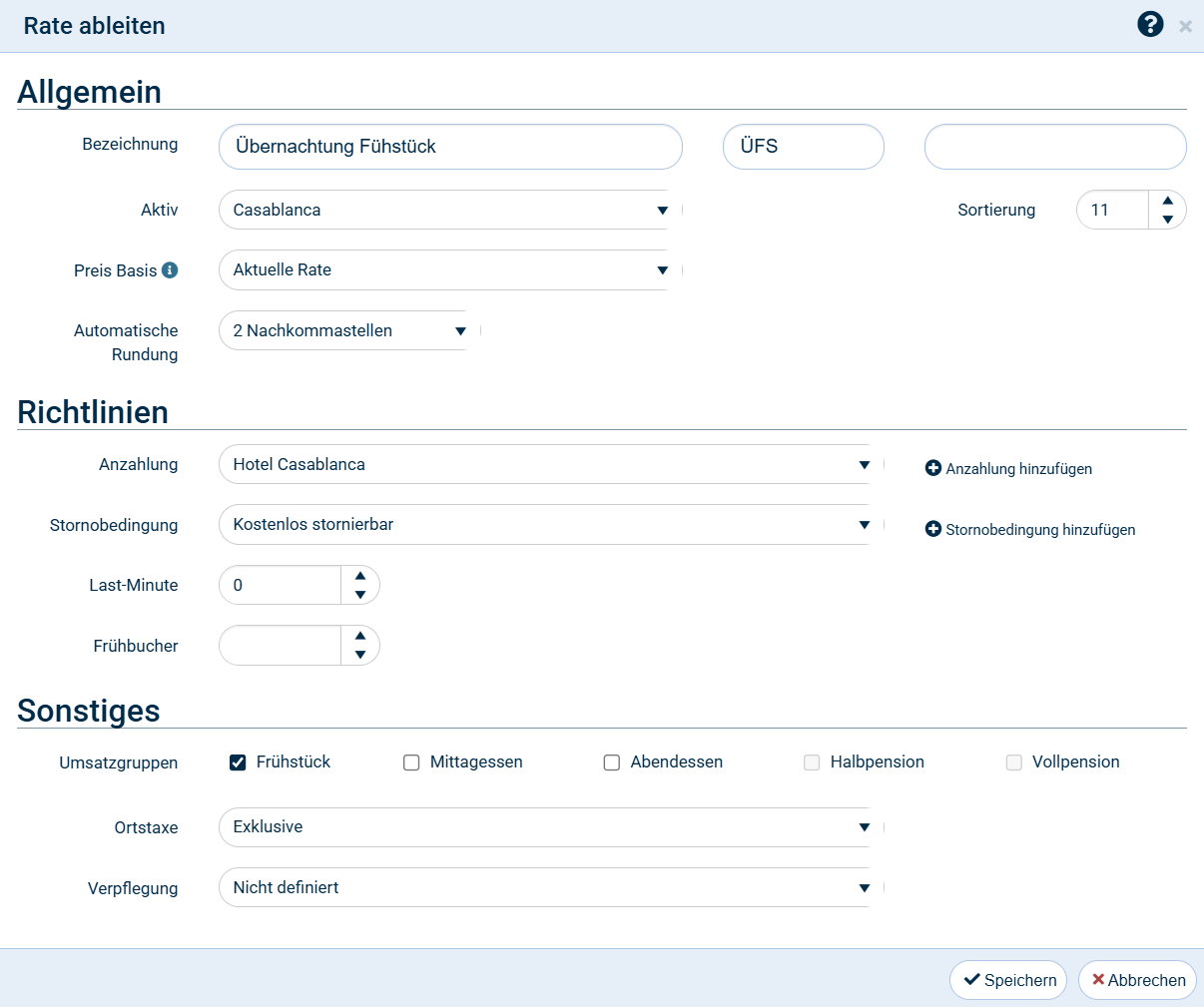Open the Aktiv dropdown showing Casablanca
Image resolution: width=1204 pixels, height=1007 pixels.
point(449,211)
